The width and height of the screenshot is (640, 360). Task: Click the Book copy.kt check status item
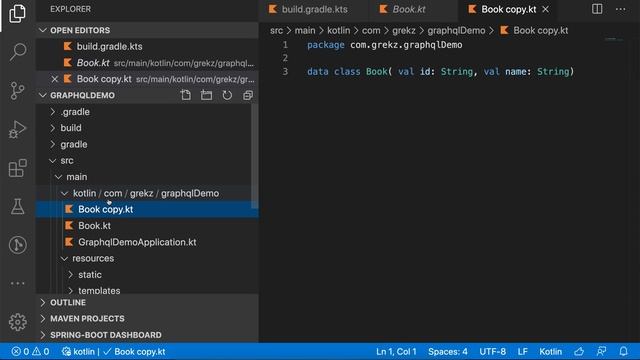[x=135, y=351]
